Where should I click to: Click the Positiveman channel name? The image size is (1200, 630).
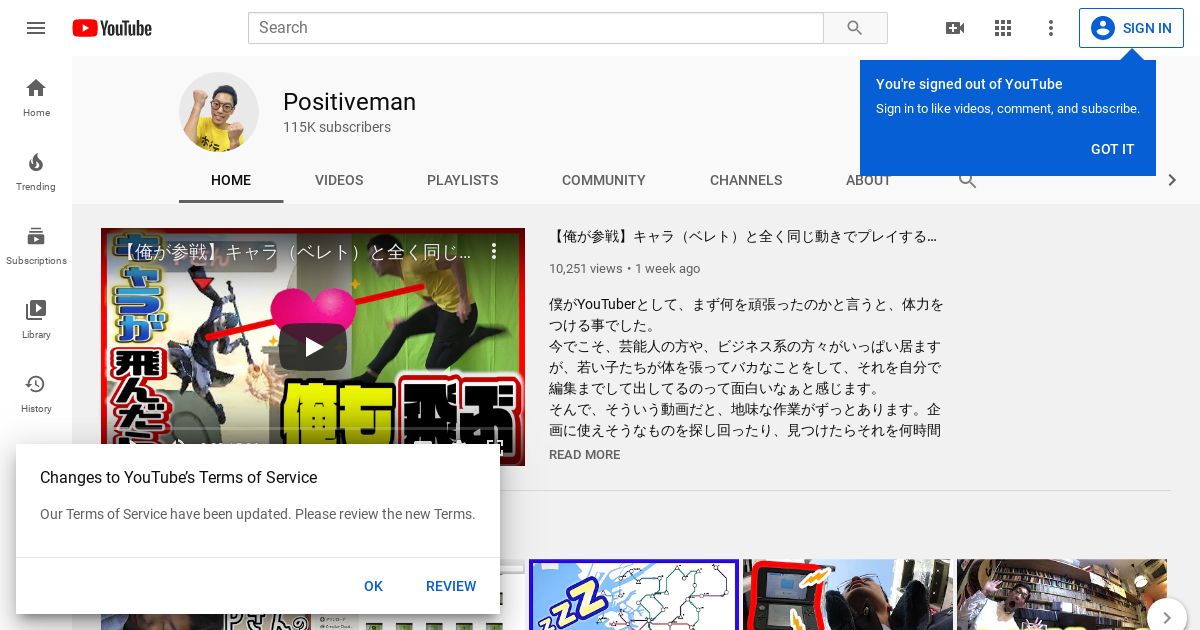[x=349, y=102]
